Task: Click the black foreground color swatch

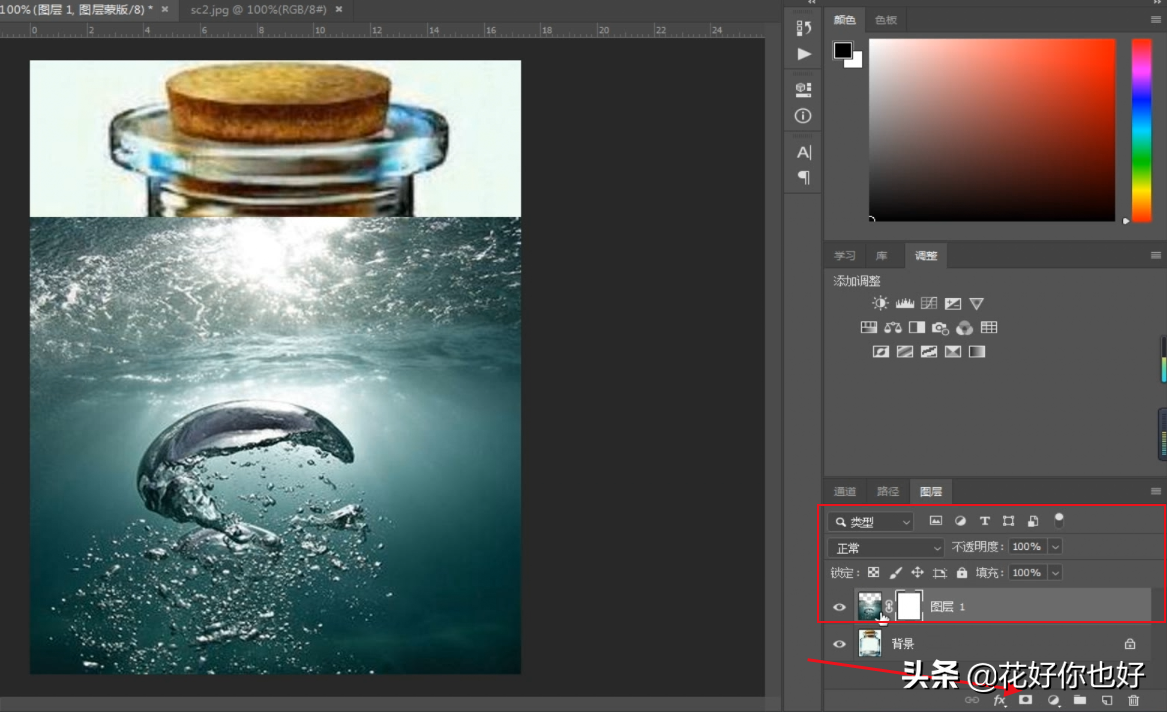Action: point(842,50)
